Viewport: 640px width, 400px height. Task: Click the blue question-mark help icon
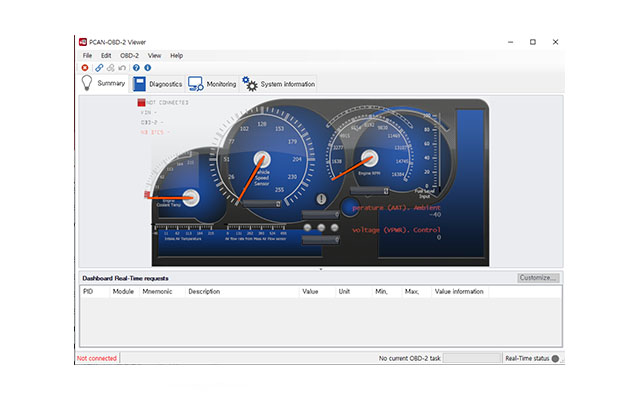(x=136, y=68)
